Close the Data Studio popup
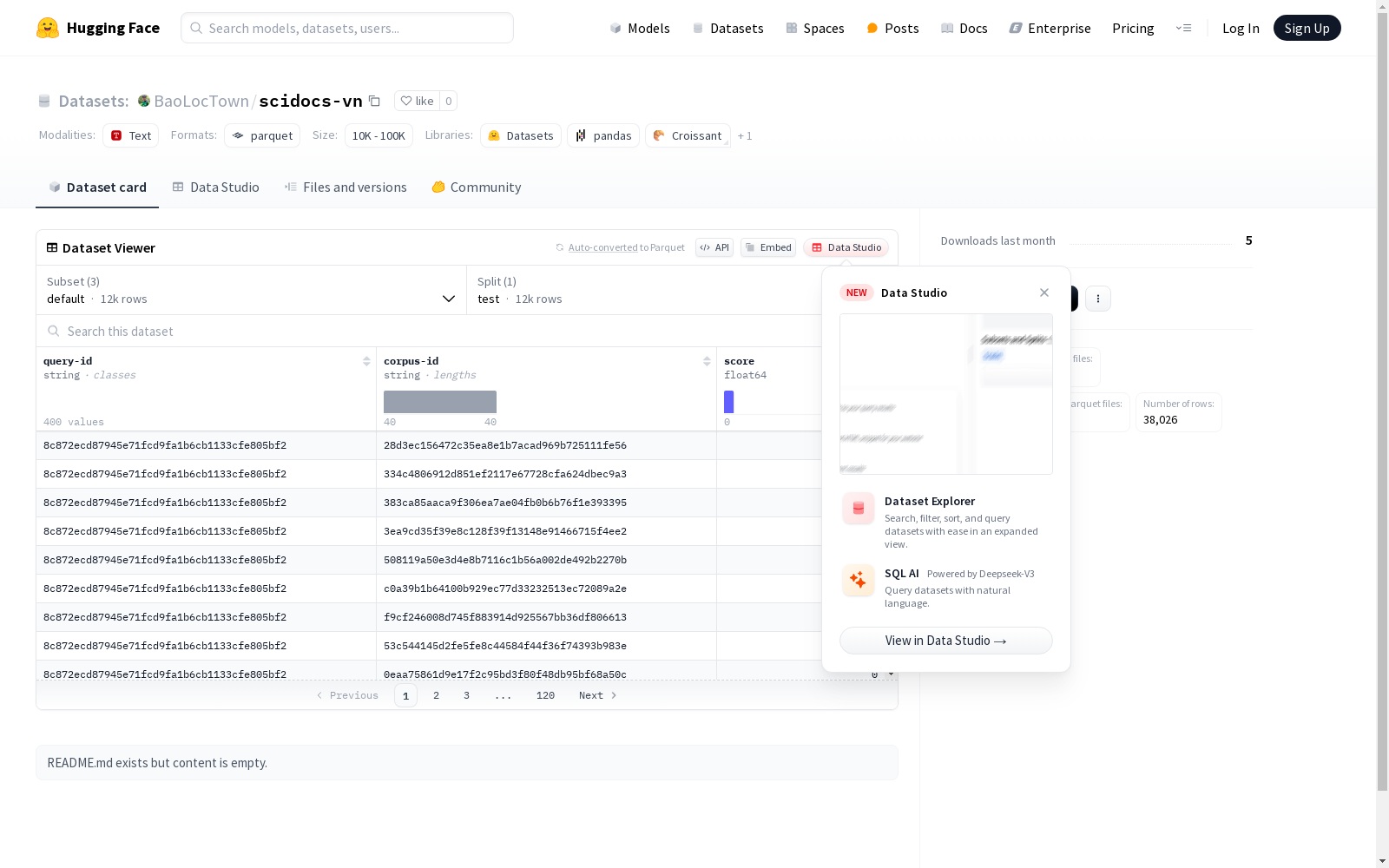 [1044, 293]
